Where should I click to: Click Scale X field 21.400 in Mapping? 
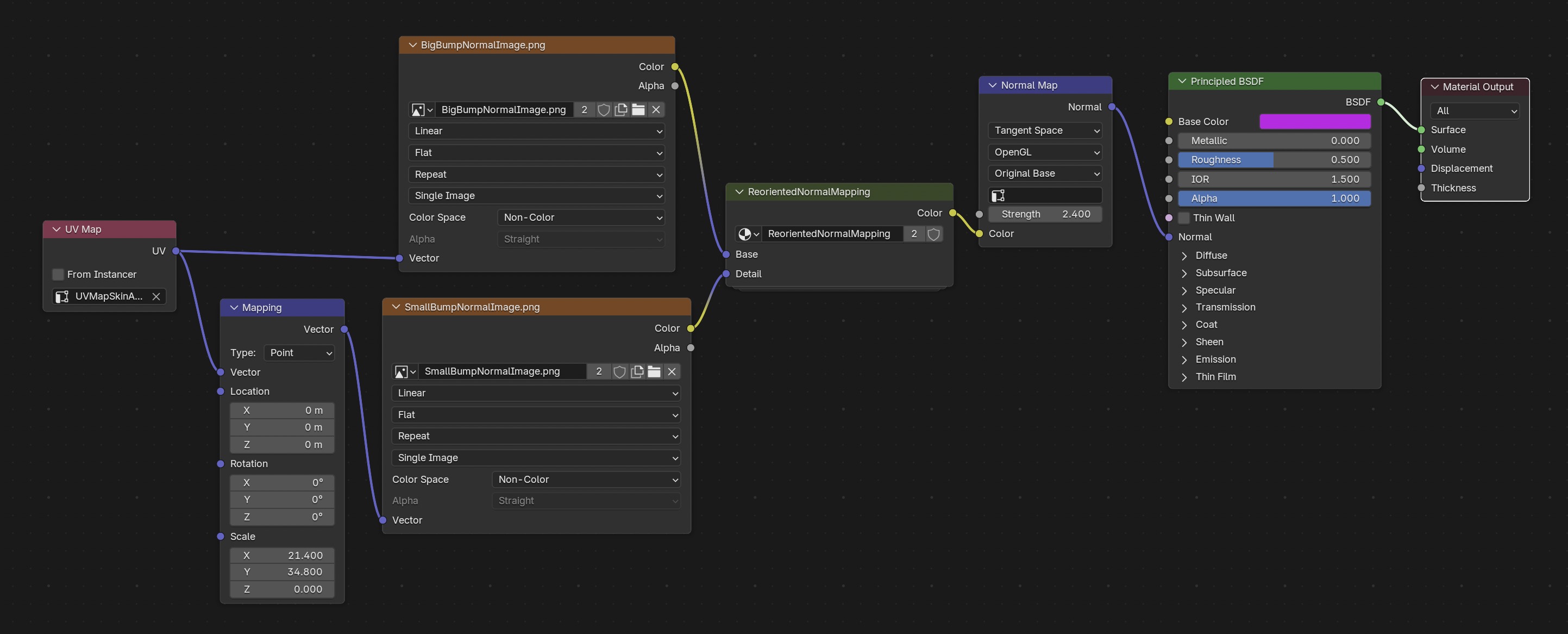click(x=282, y=556)
